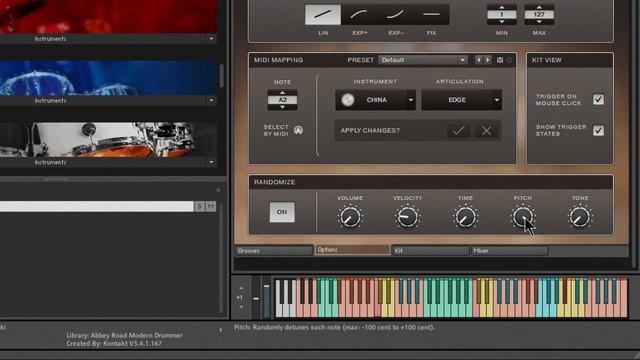Select the EXP+ velocity curve icon
This screenshot has height=360, width=640.
(x=359, y=14)
